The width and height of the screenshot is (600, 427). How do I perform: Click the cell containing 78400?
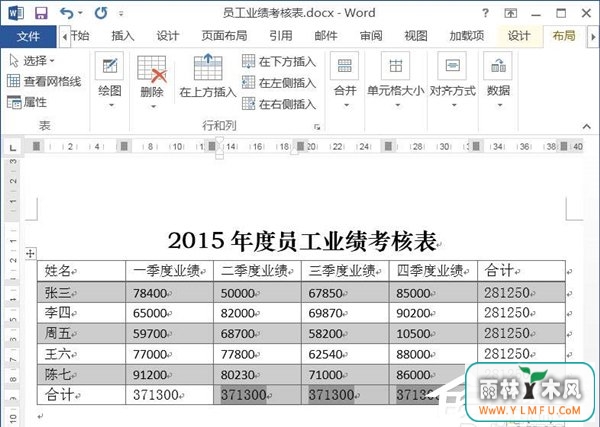pyautogui.click(x=170, y=293)
